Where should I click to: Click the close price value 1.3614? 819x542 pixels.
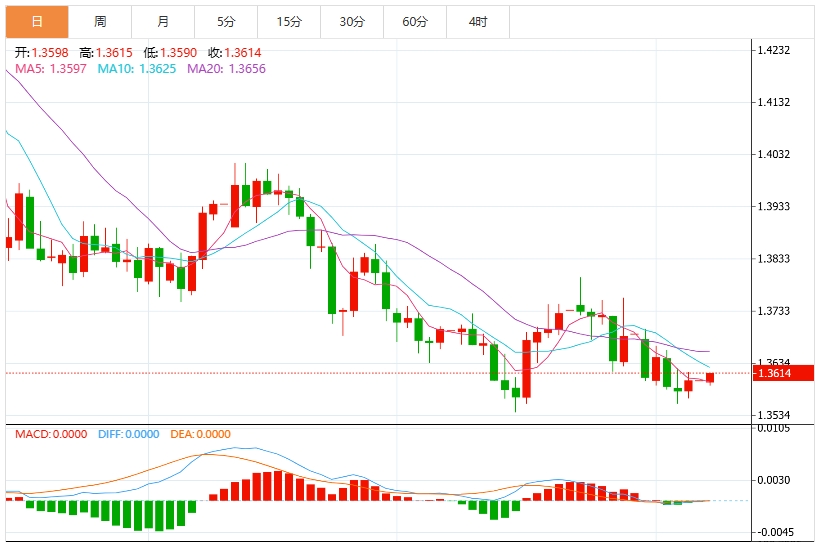click(243, 53)
